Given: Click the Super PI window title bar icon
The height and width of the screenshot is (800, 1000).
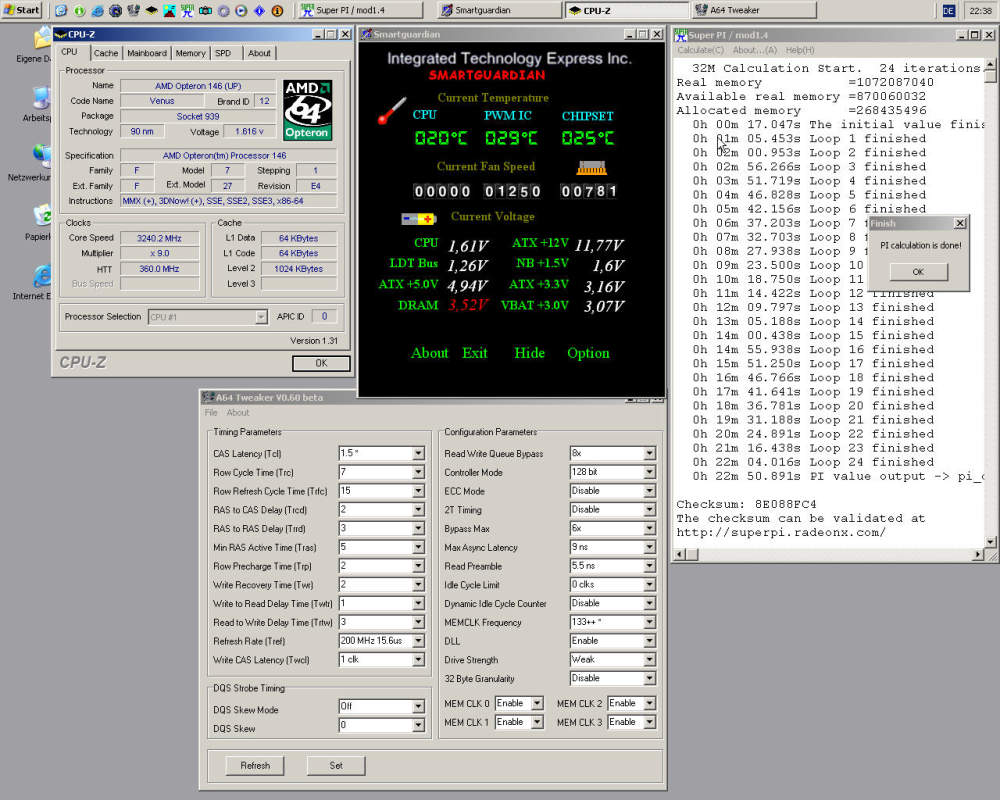Looking at the screenshot, I should (680, 34).
